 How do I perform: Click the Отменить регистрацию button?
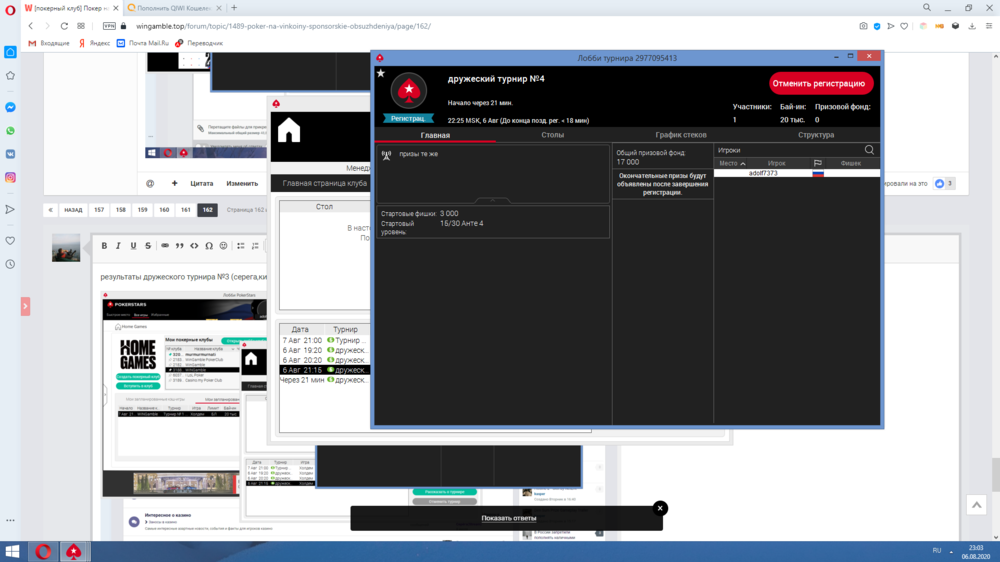[821, 84]
